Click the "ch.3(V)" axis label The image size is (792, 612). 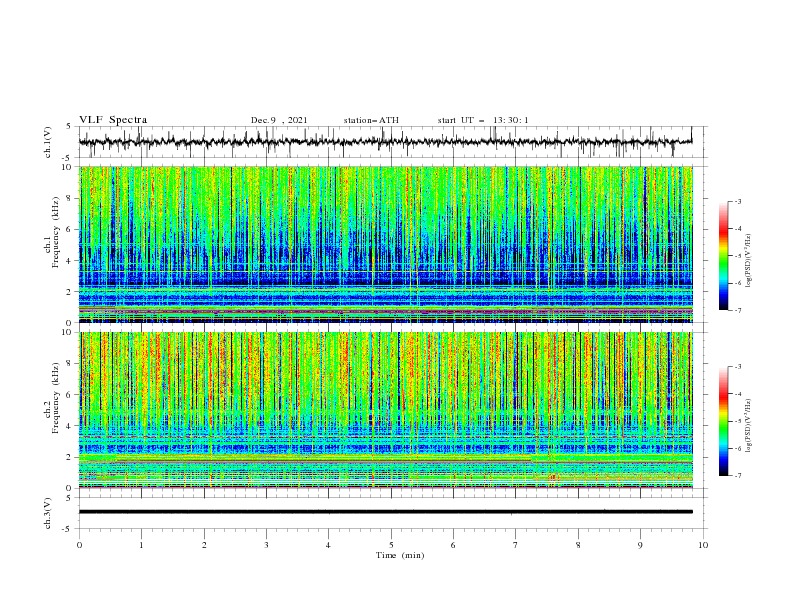[48, 513]
